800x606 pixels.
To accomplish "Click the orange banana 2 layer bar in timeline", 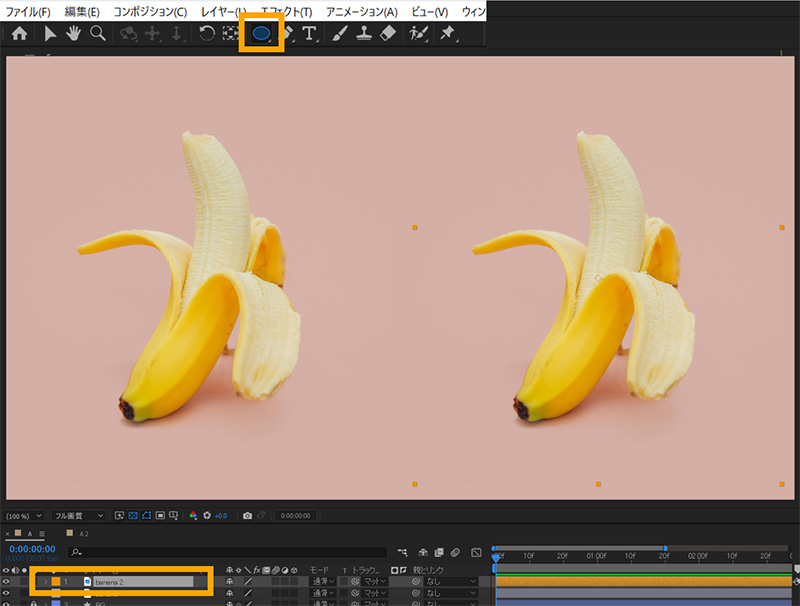I will tap(644, 582).
